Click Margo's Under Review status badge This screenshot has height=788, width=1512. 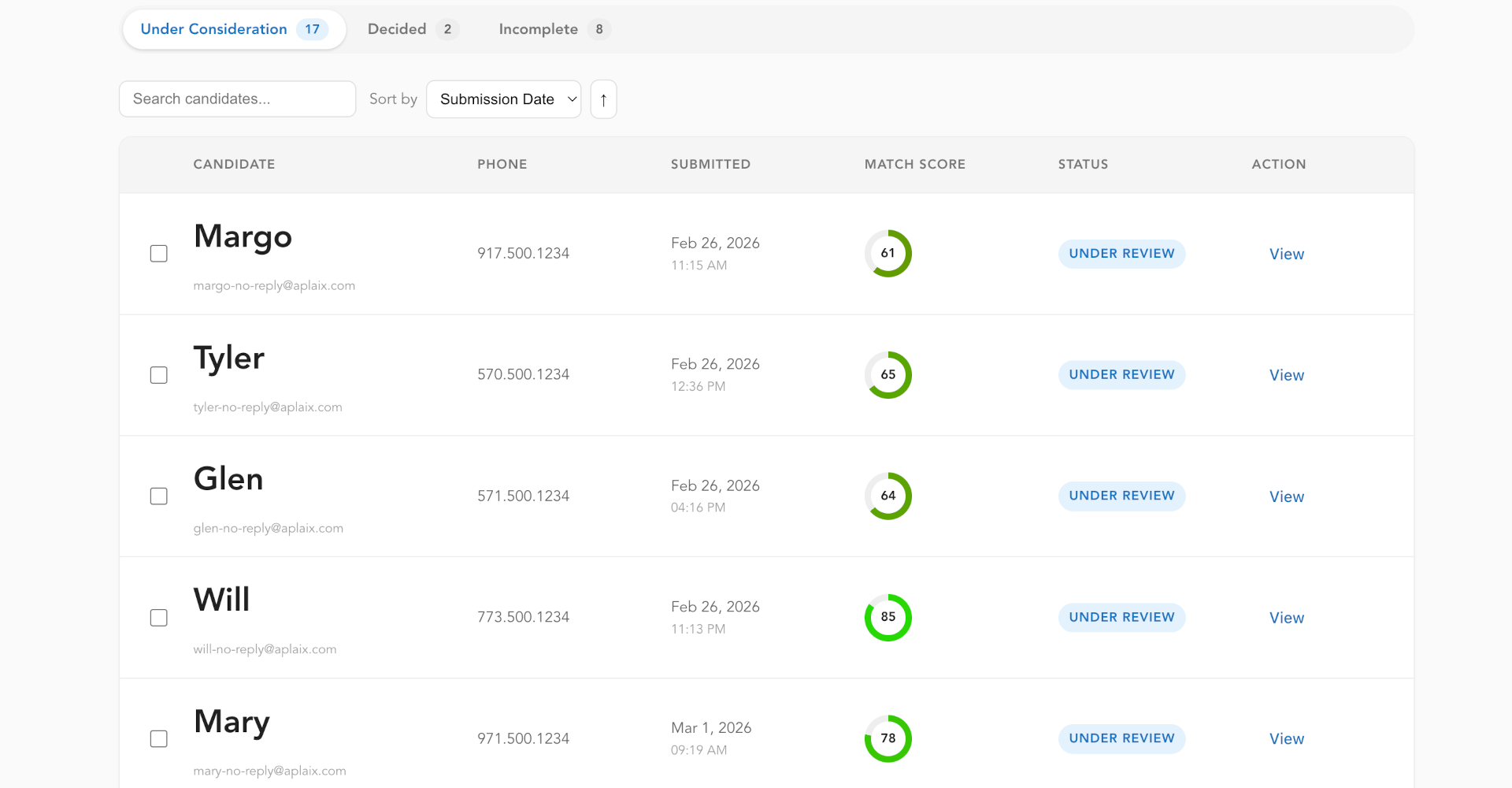click(x=1121, y=254)
